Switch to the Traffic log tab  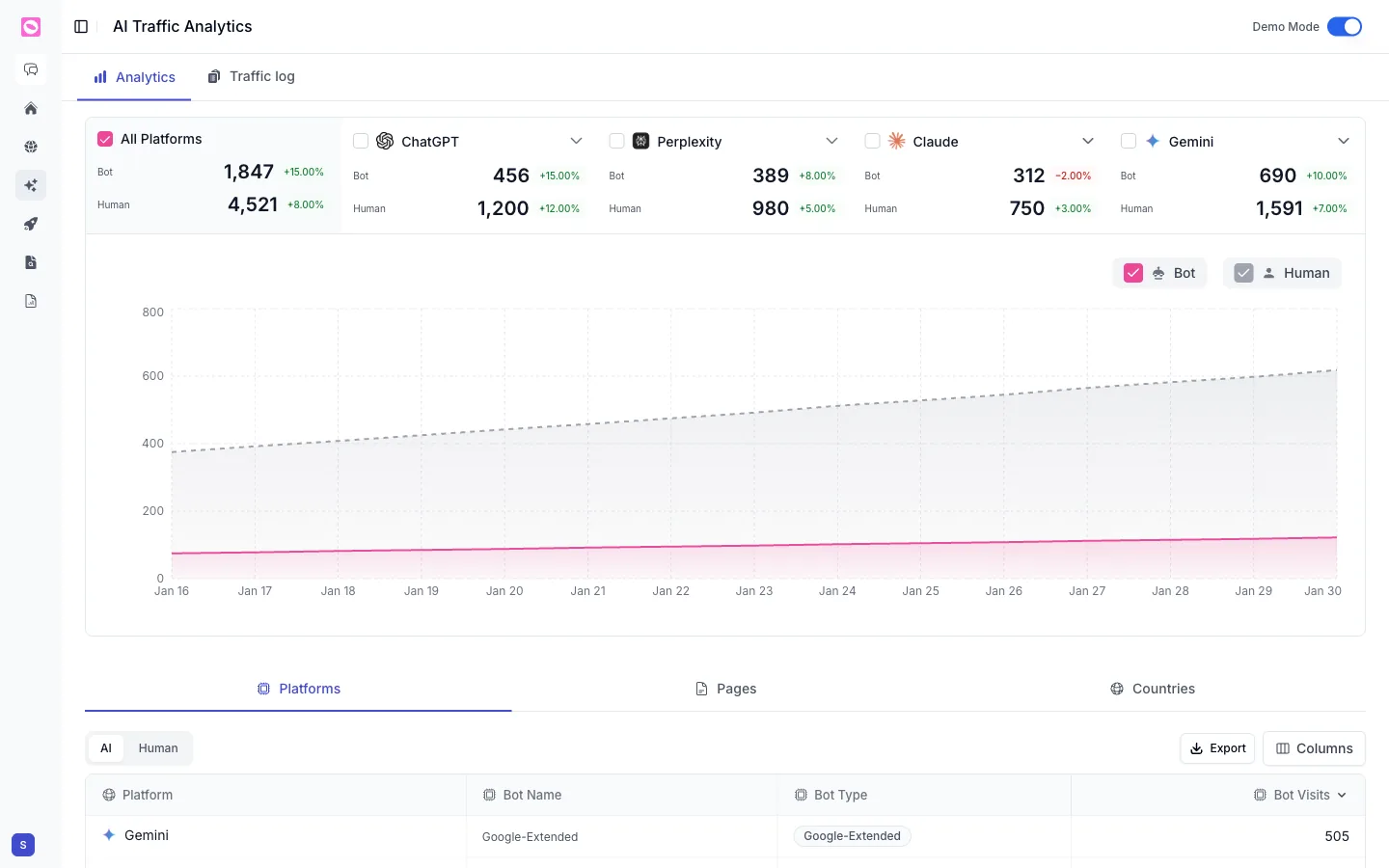(x=252, y=76)
